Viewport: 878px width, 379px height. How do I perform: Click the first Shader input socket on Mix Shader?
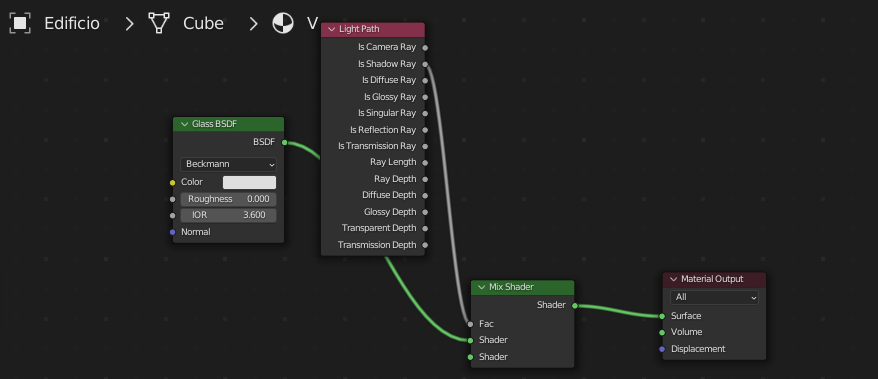tap(470, 340)
